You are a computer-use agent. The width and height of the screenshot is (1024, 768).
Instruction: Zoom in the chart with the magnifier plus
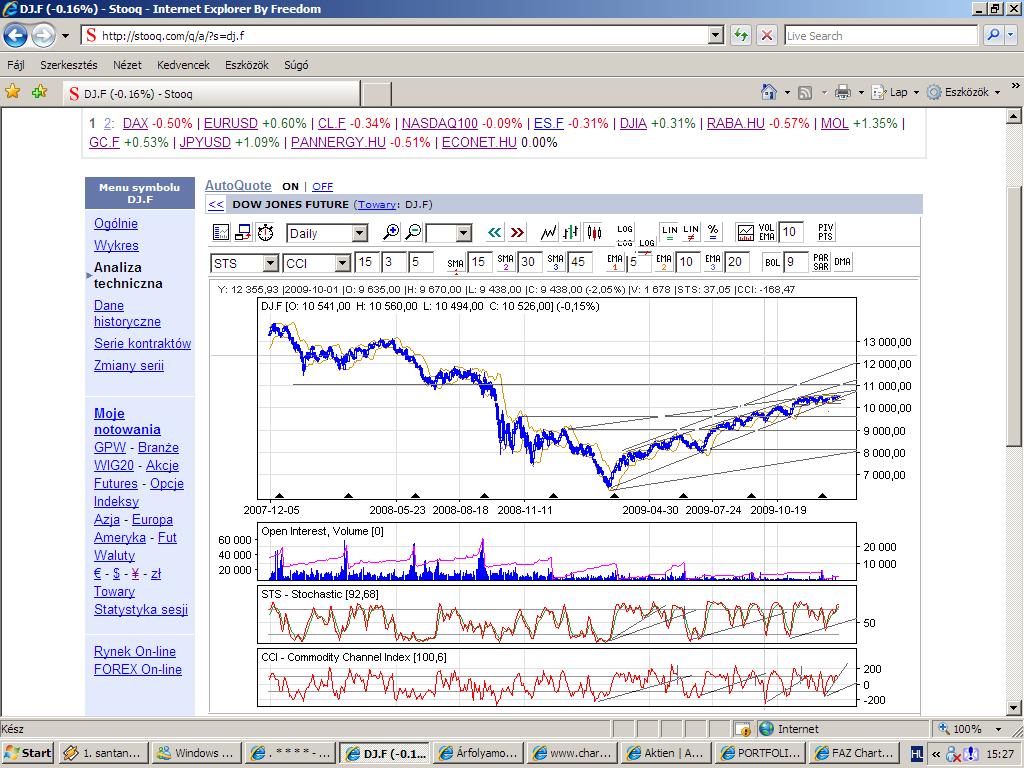click(x=391, y=232)
